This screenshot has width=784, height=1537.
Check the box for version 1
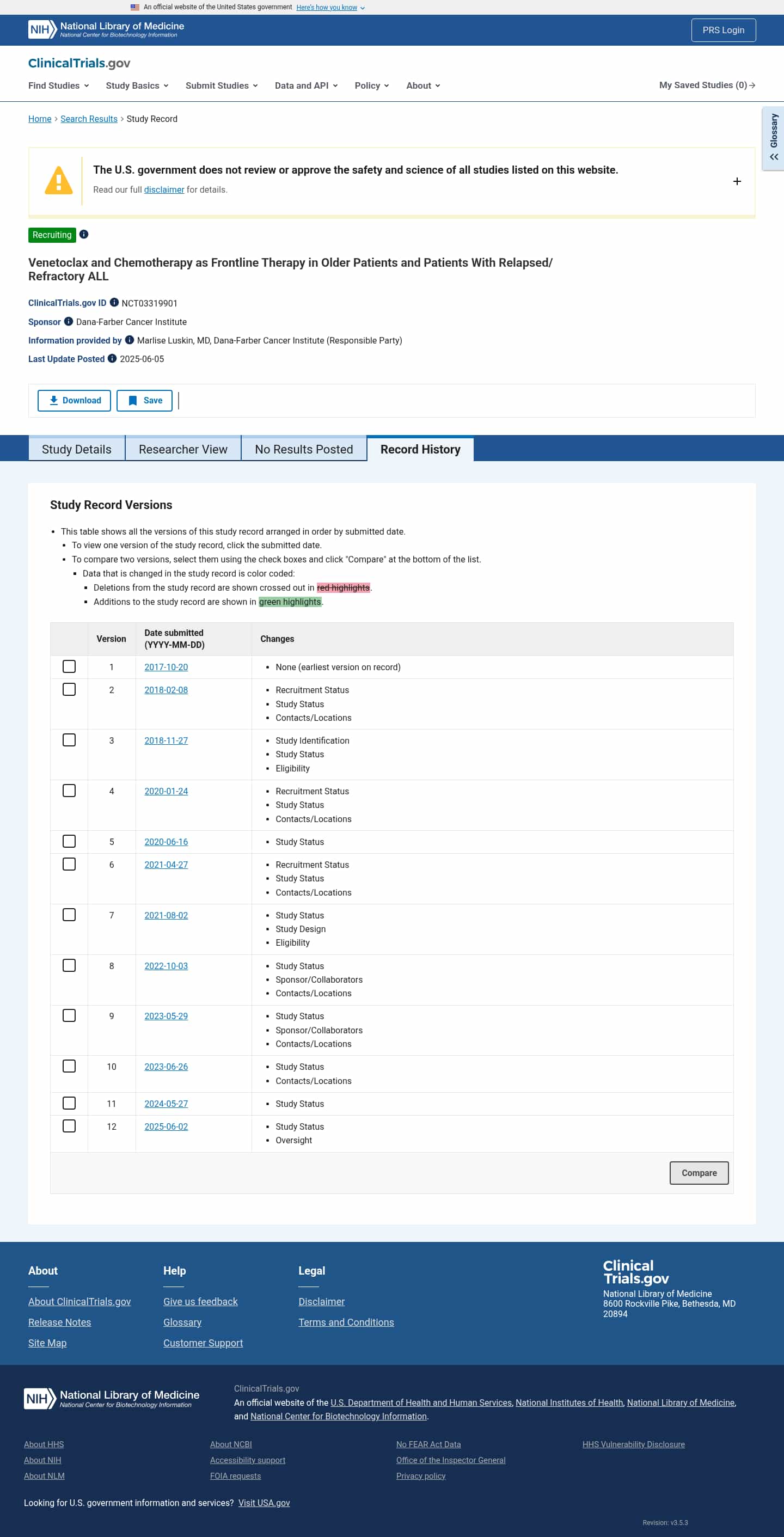click(69, 666)
